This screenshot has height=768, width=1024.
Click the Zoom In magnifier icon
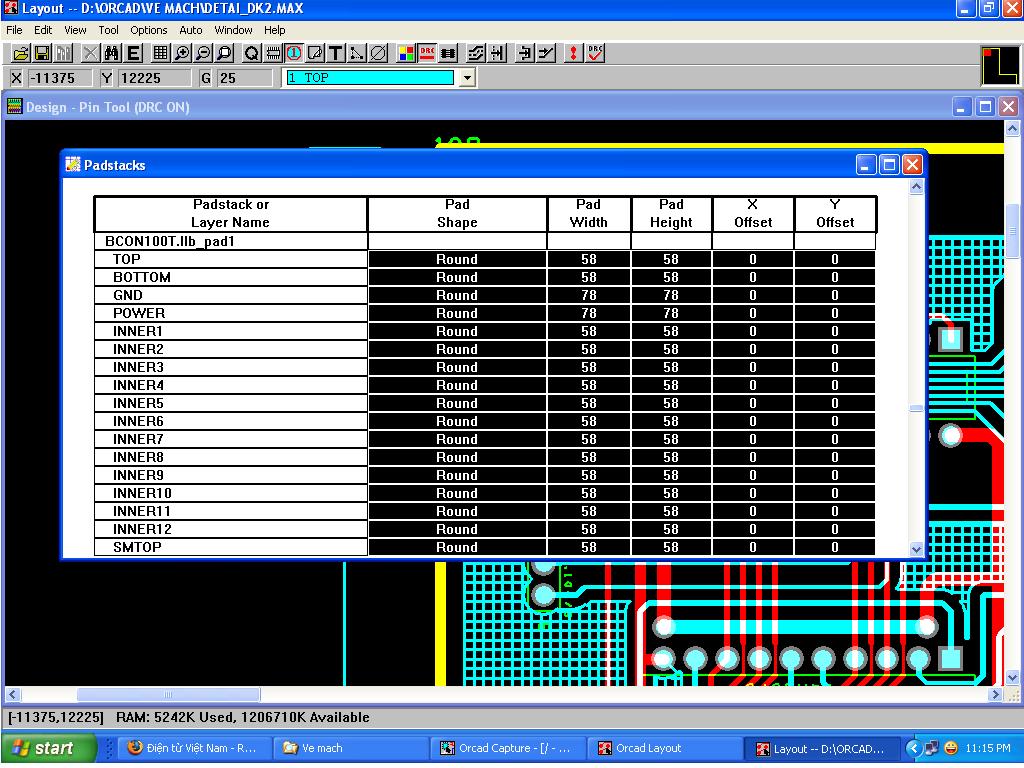pos(182,54)
